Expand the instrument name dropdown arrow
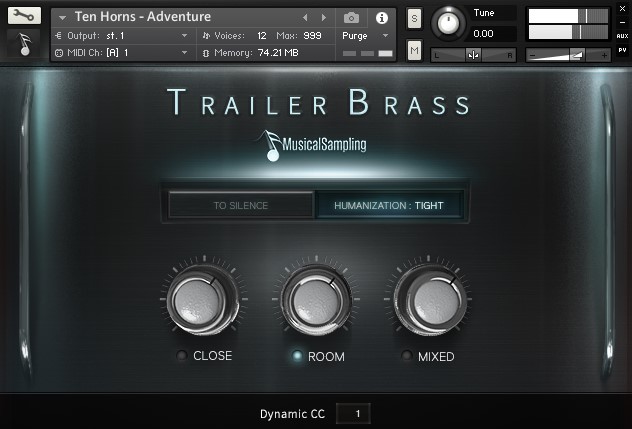Viewport: 632px width, 429px height. click(62, 17)
